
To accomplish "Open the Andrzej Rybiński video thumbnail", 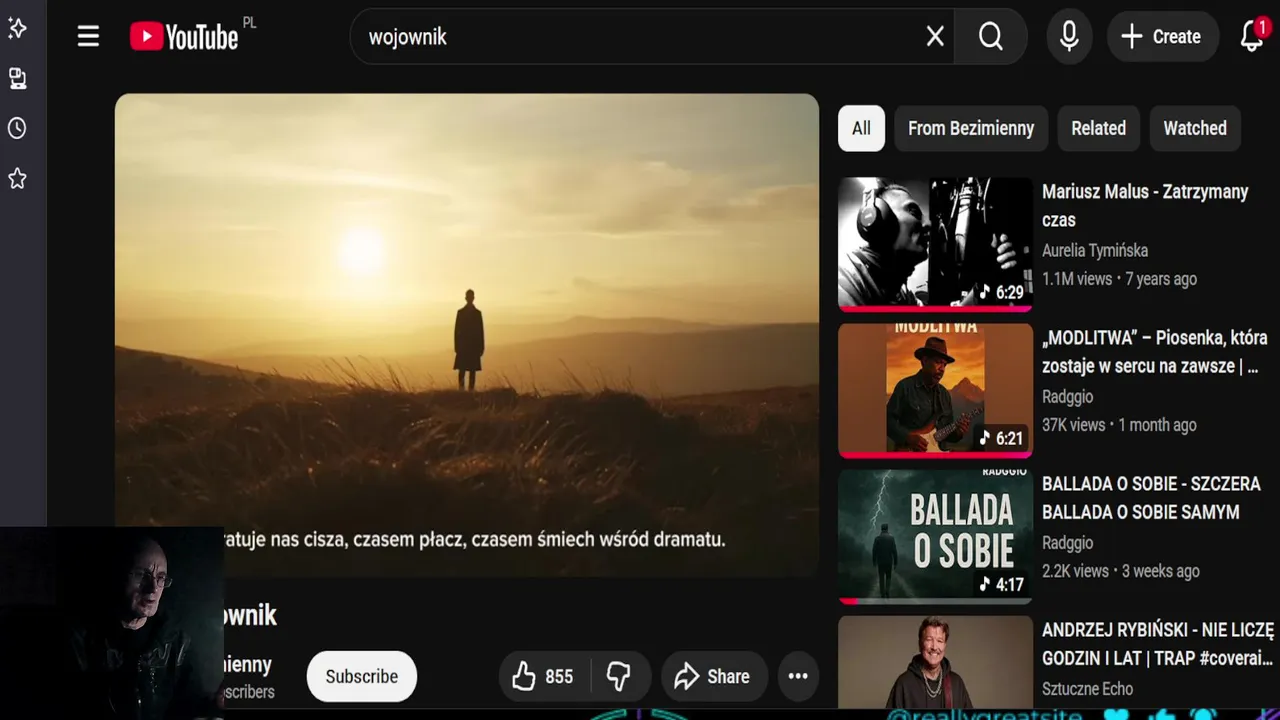I will click(x=935, y=662).
